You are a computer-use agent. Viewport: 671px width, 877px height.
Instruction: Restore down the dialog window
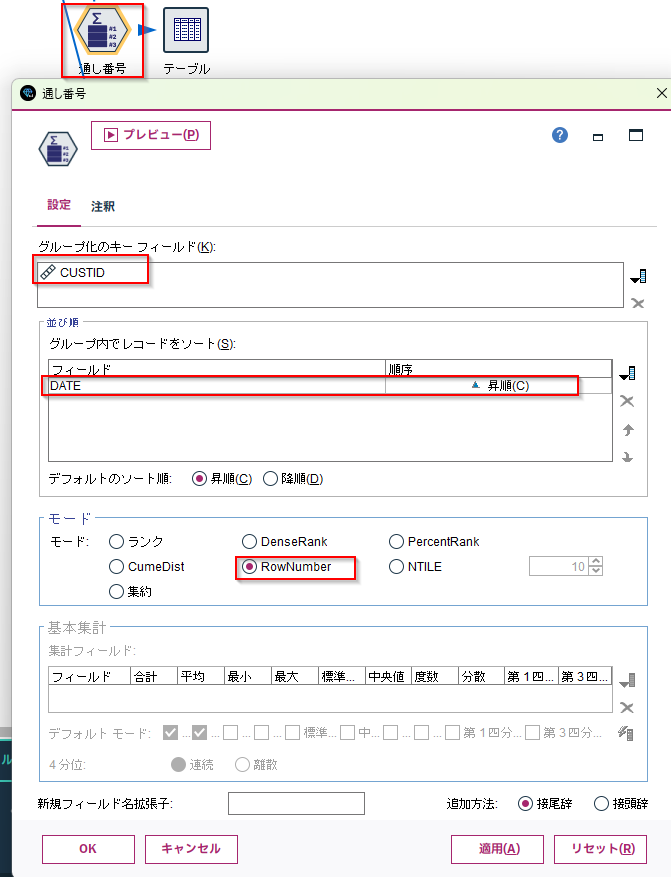[598, 136]
